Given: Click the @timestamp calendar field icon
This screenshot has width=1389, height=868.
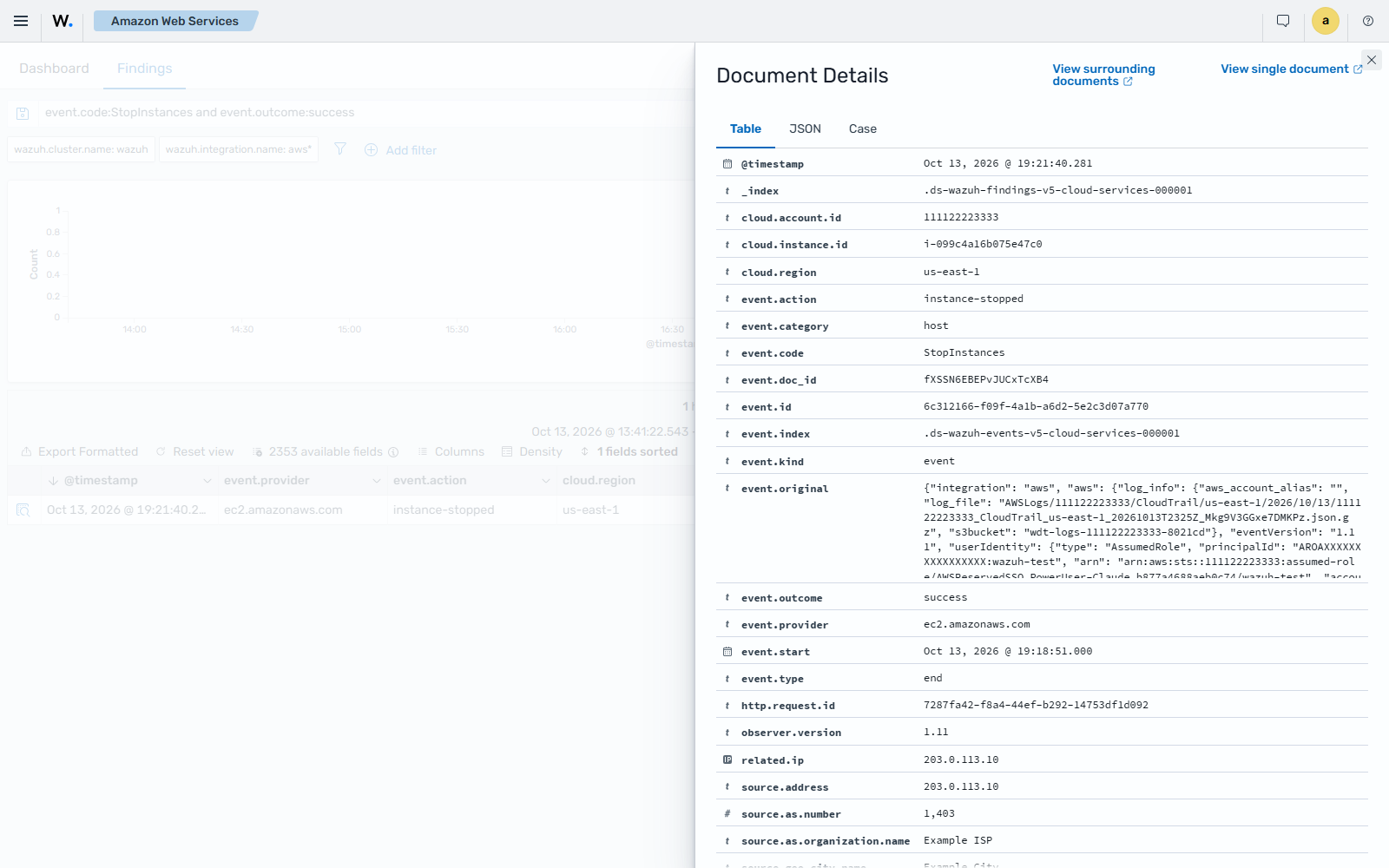Looking at the screenshot, I should (727, 163).
